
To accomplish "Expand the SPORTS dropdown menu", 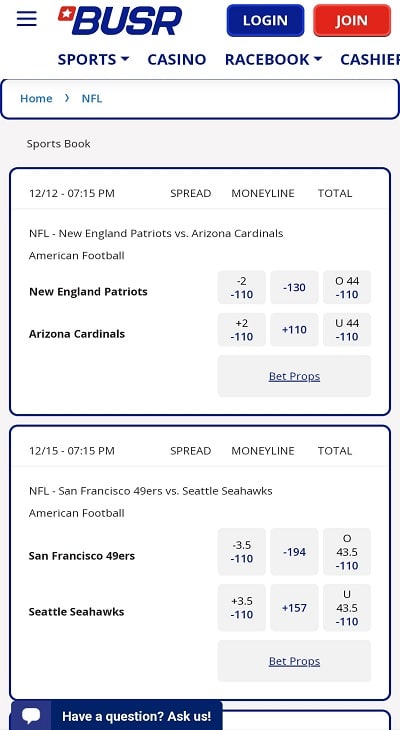I will tap(93, 60).
